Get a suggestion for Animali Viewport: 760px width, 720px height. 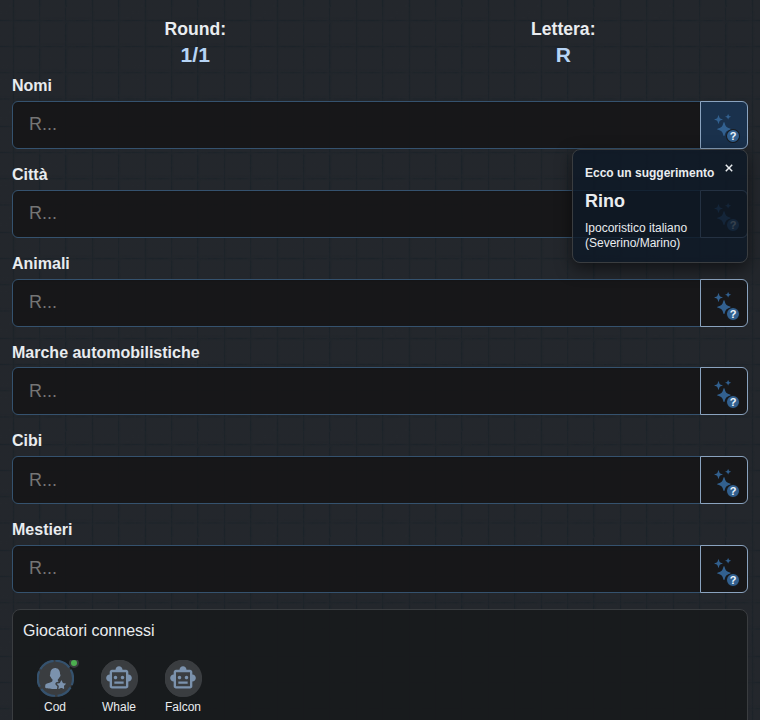click(x=724, y=303)
